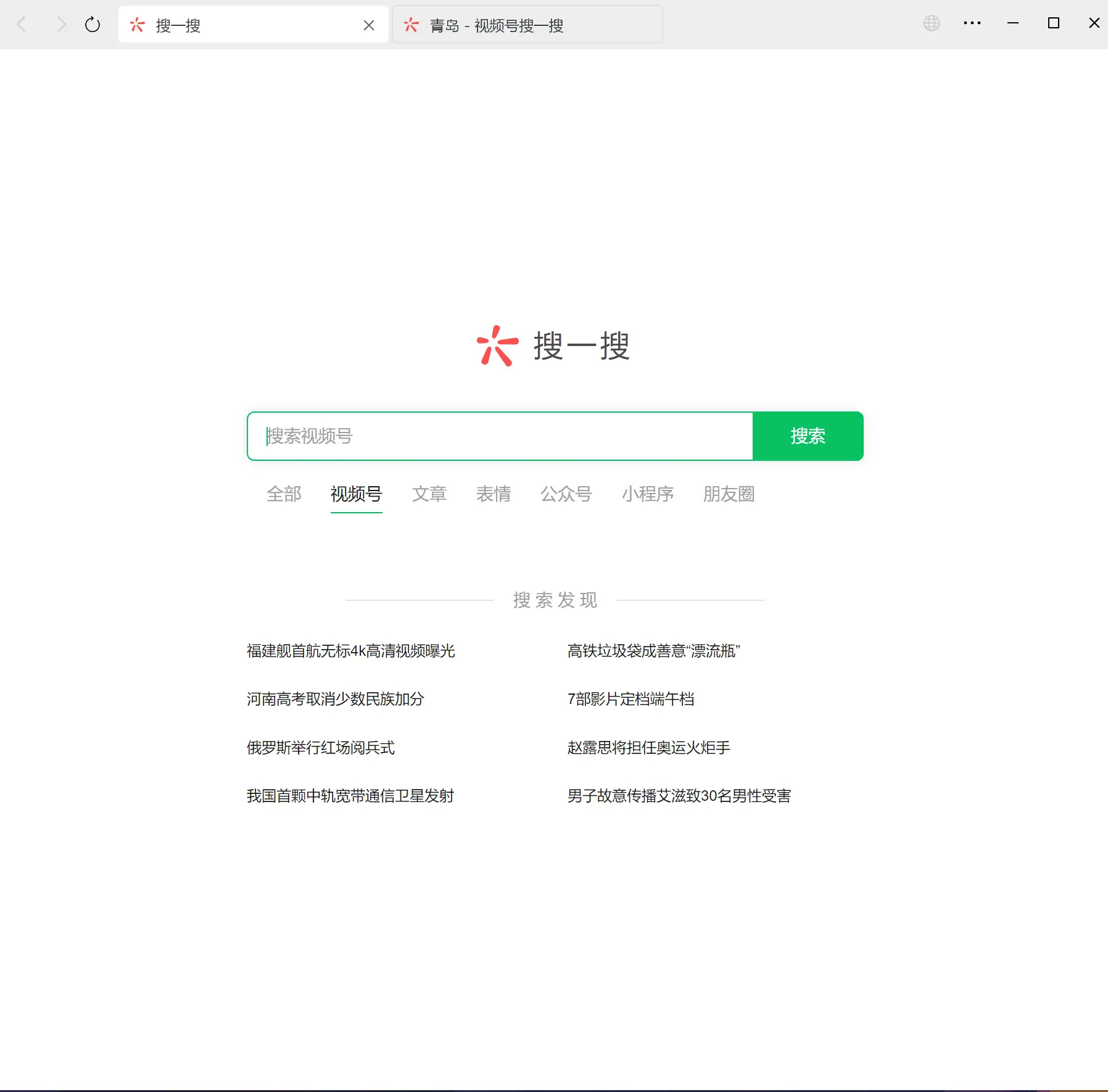Select the 朋友圈 category tab
This screenshot has width=1108, height=1092.
pos(729,494)
